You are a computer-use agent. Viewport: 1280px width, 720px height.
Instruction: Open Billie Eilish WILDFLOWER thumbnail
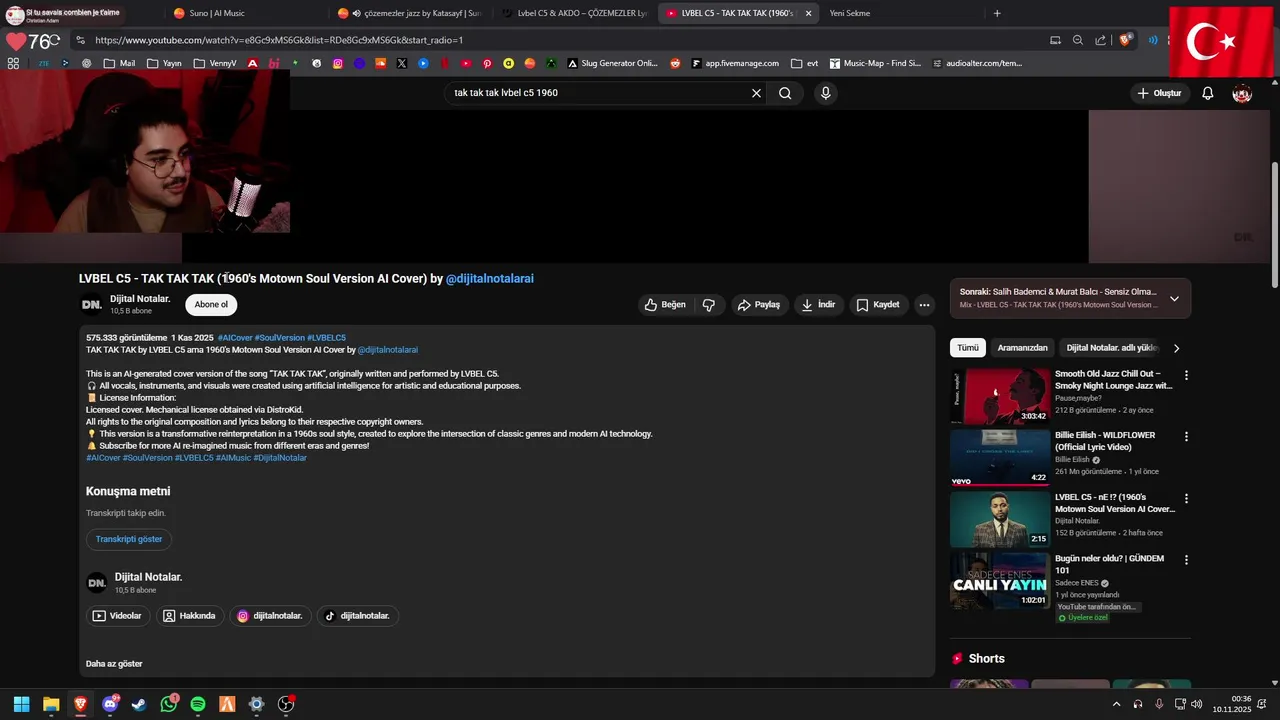point(1000,458)
